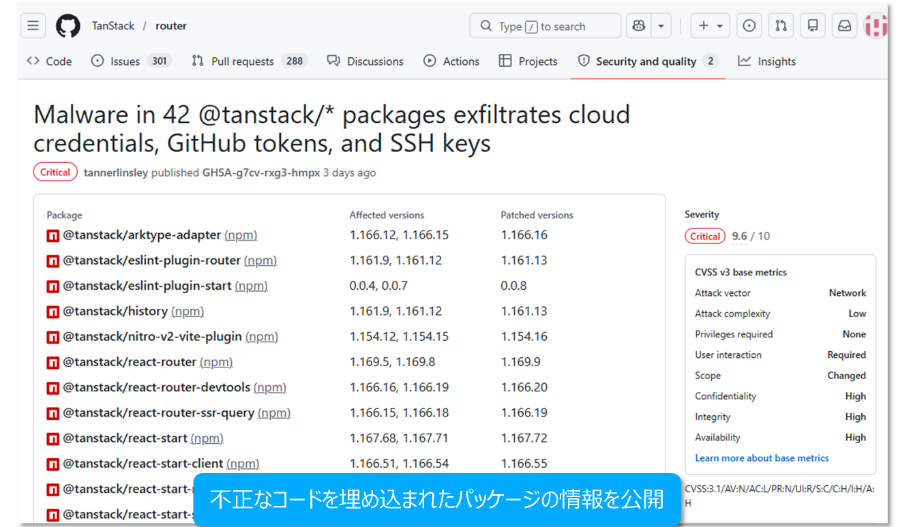Select affected versions 0.0.4, 0.0.7

click(x=378, y=286)
